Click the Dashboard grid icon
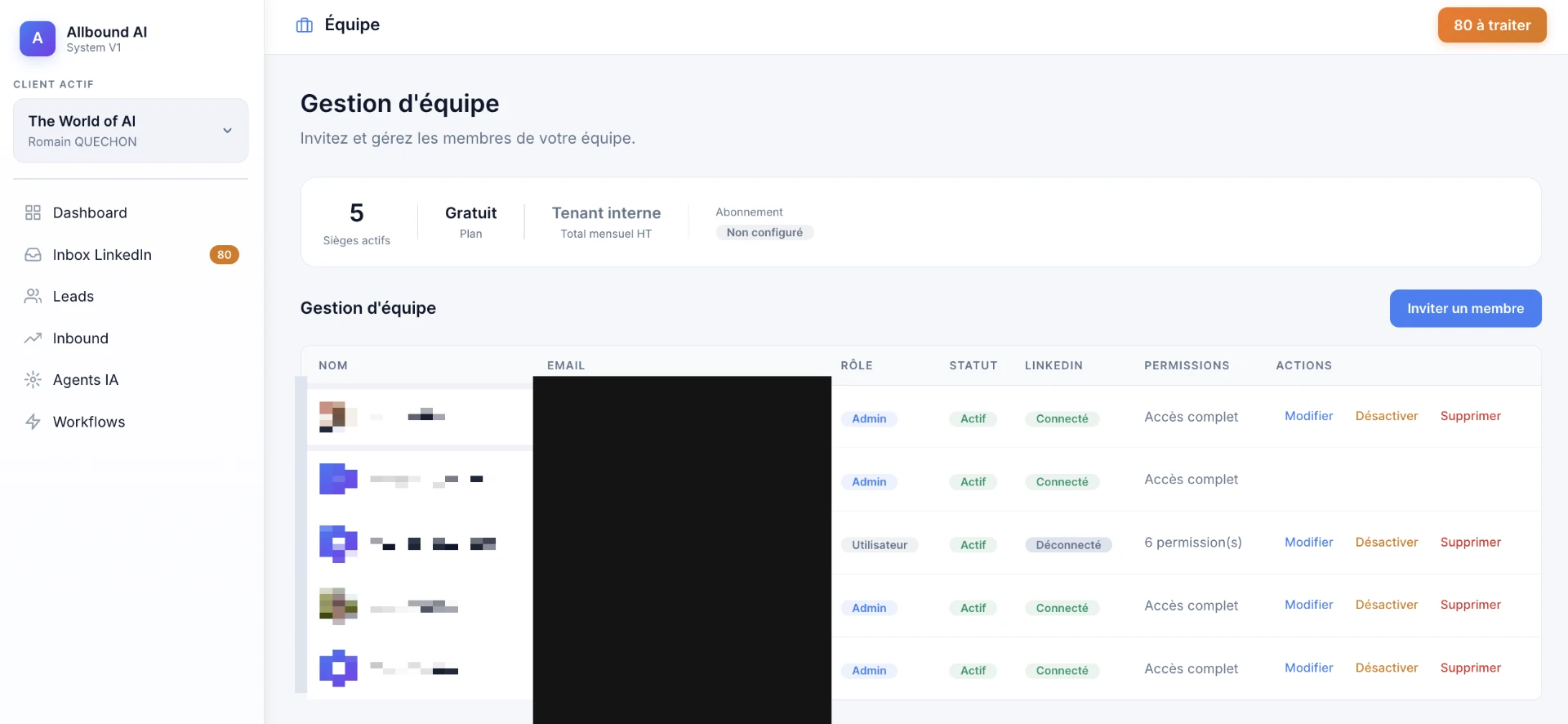 (x=33, y=212)
